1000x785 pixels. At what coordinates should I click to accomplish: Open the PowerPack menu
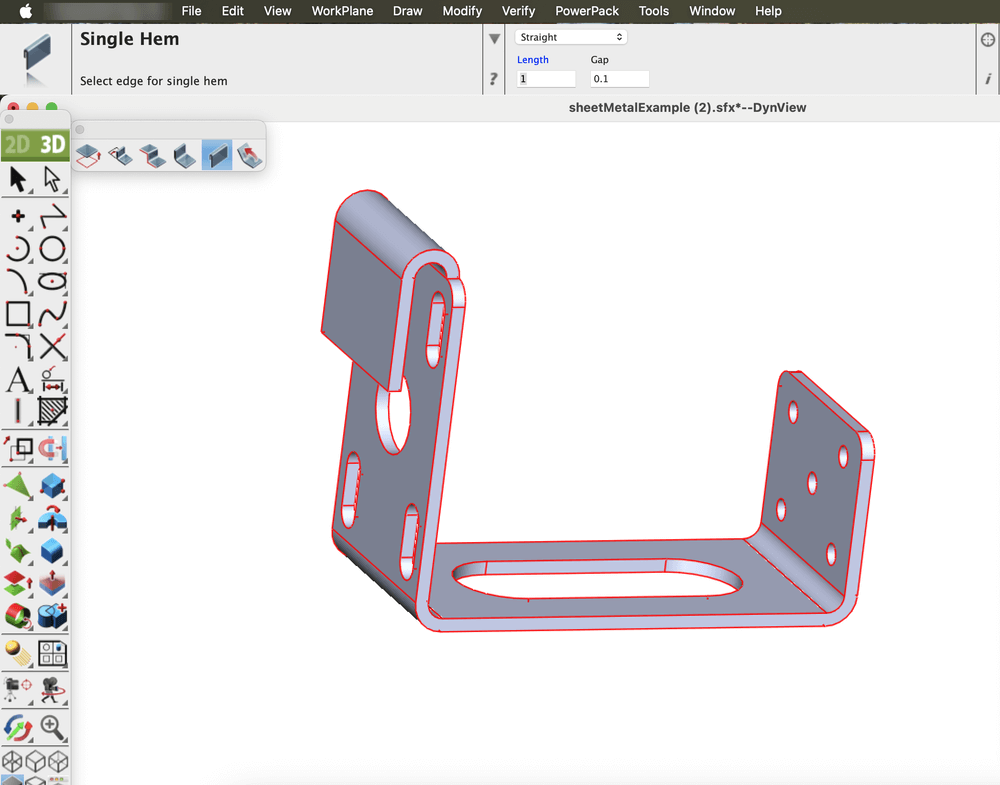[x=587, y=11]
